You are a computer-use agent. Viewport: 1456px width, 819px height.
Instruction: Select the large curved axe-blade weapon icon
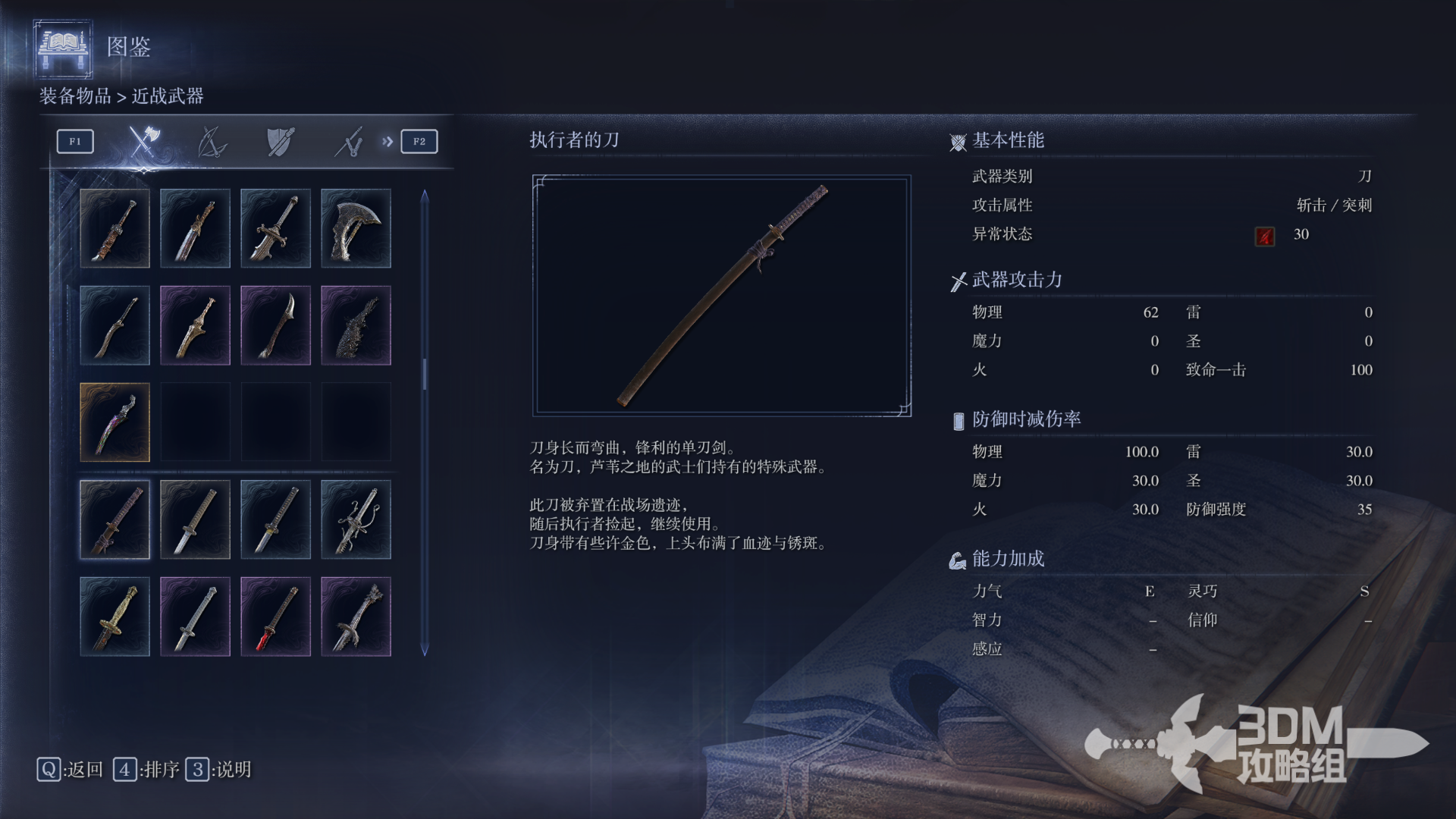pos(356,228)
